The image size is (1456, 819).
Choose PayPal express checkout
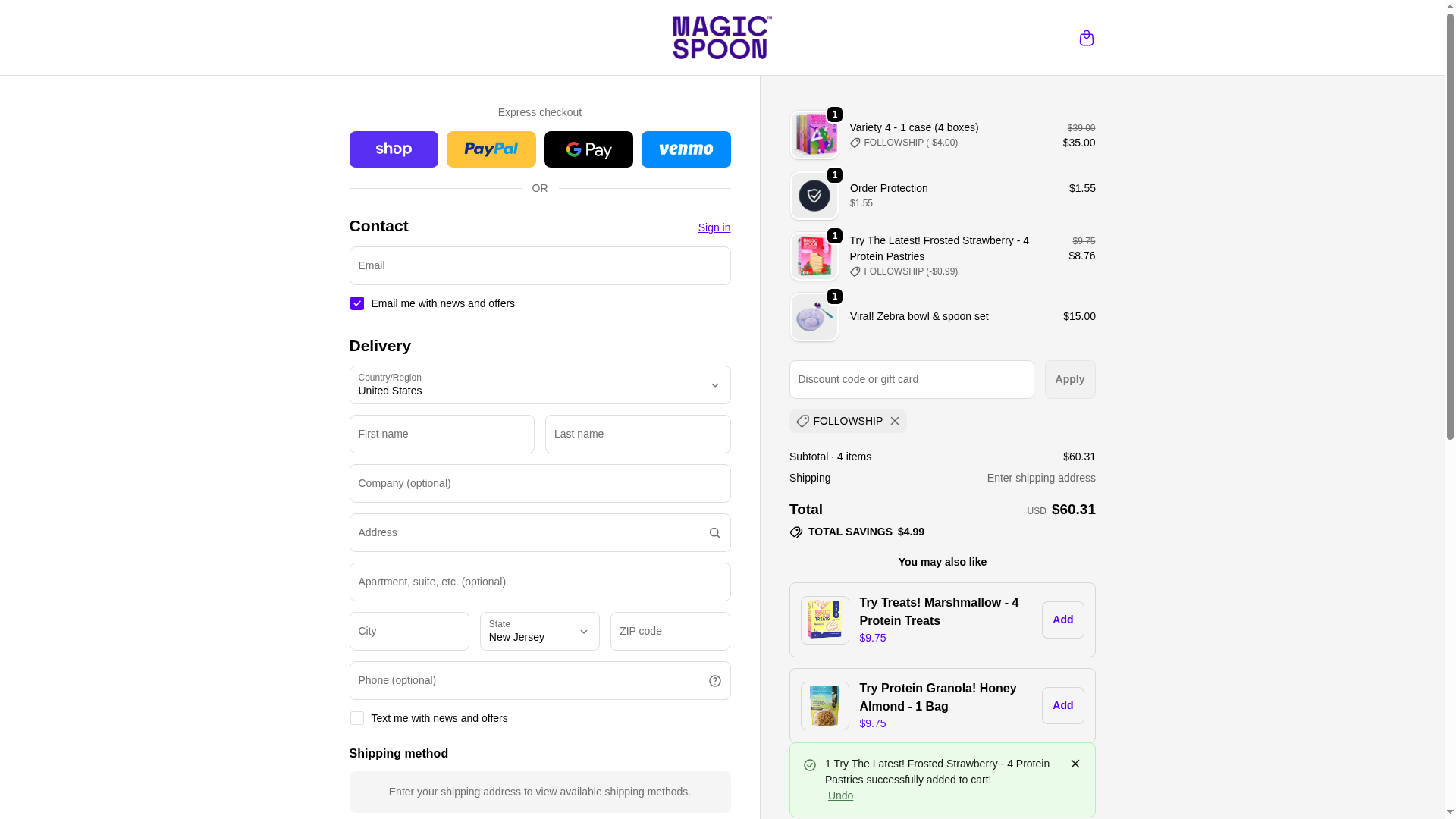[x=491, y=149]
